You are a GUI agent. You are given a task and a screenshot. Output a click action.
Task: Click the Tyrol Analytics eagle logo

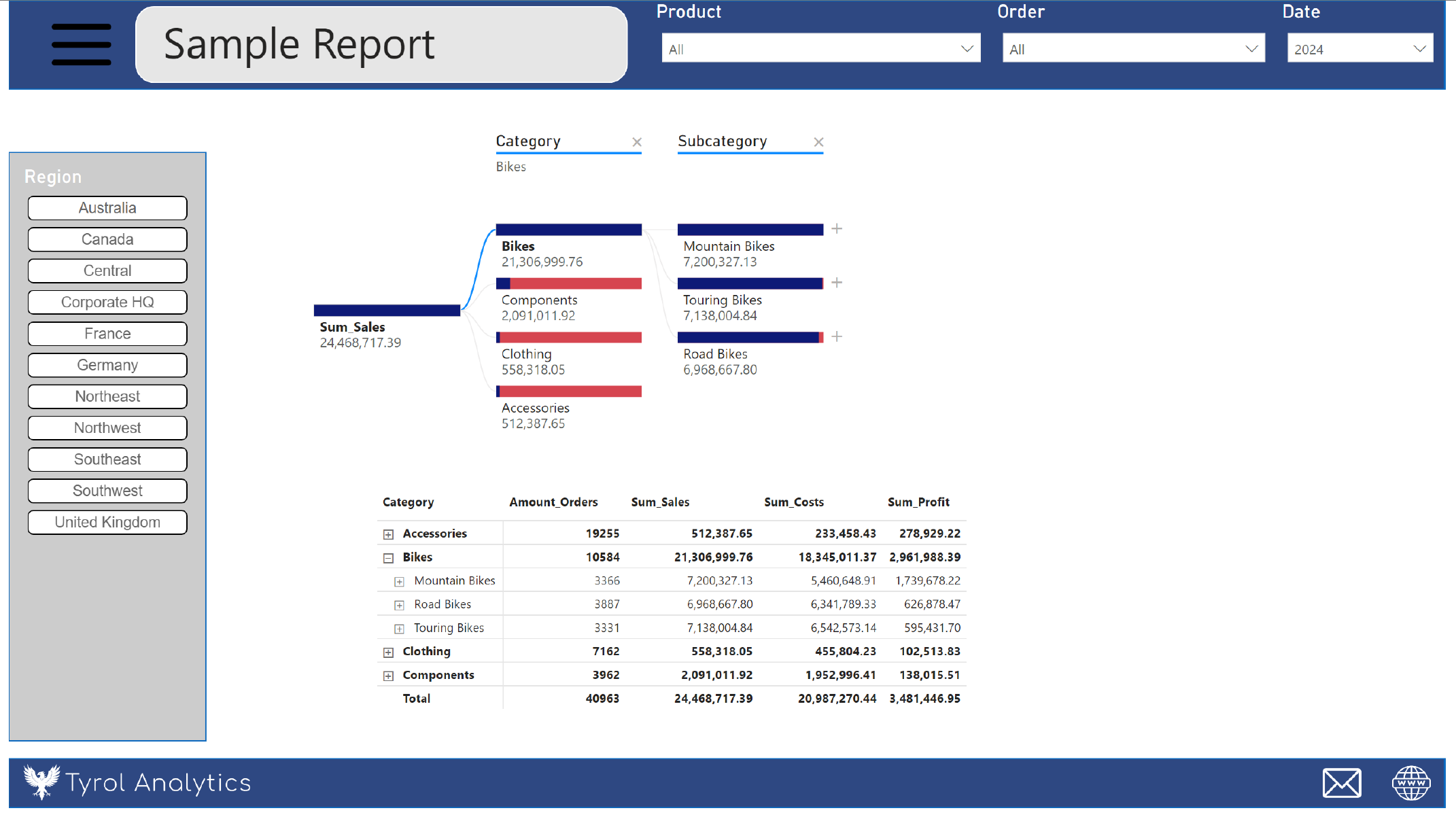[41, 782]
